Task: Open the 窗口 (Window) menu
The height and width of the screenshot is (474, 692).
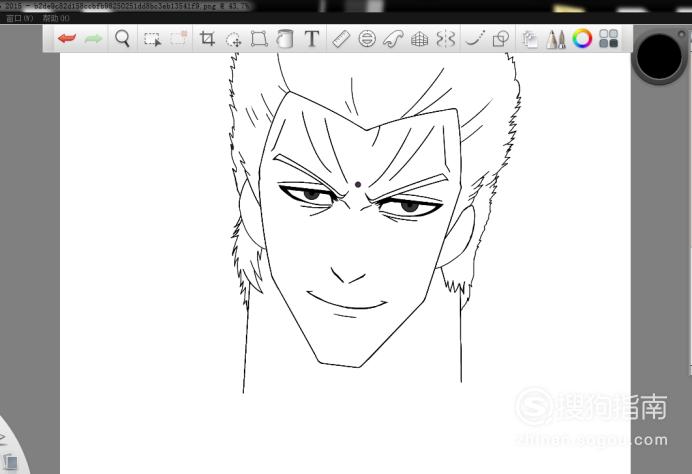Action: coord(19,18)
